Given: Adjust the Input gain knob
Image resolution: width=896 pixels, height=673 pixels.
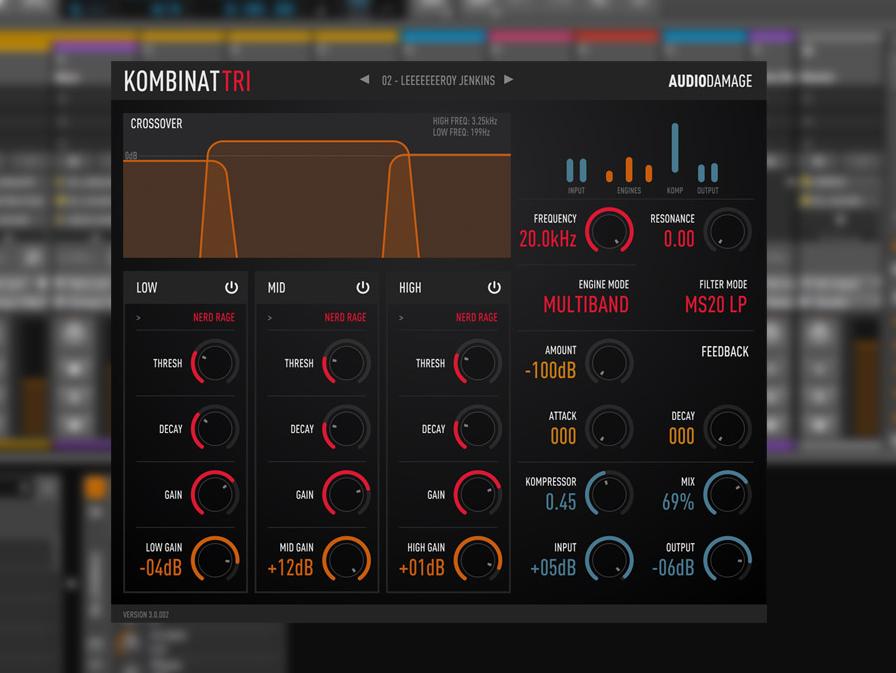Looking at the screenshot, I should pos(611,560).
